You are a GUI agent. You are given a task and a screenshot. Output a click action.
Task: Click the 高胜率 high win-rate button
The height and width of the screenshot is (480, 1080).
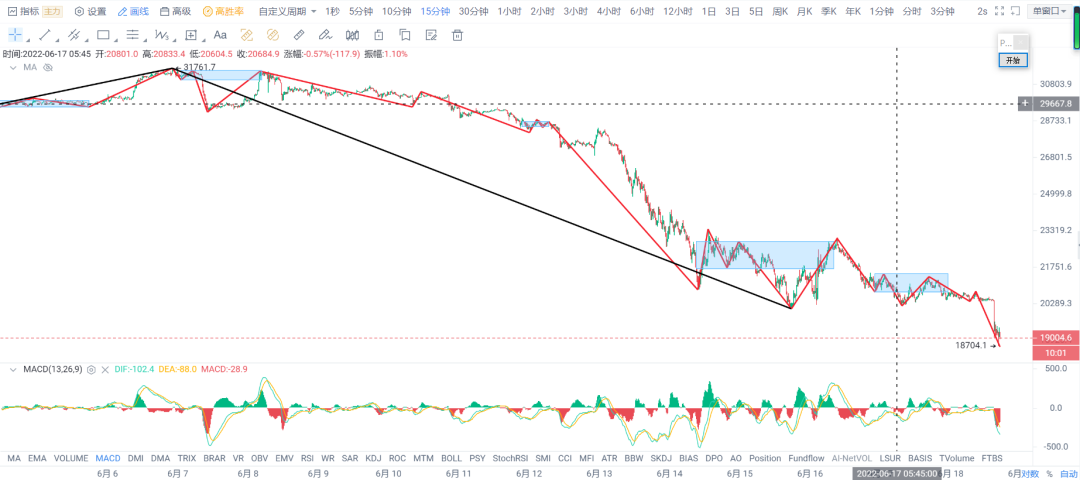pos(222,12)
